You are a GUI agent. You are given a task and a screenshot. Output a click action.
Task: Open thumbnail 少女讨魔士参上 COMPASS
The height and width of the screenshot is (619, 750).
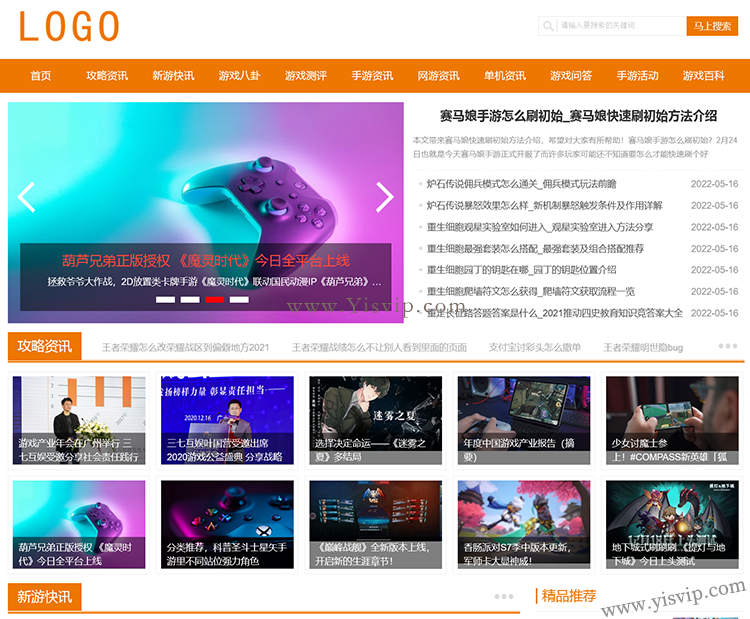click(x=672, y=420)
